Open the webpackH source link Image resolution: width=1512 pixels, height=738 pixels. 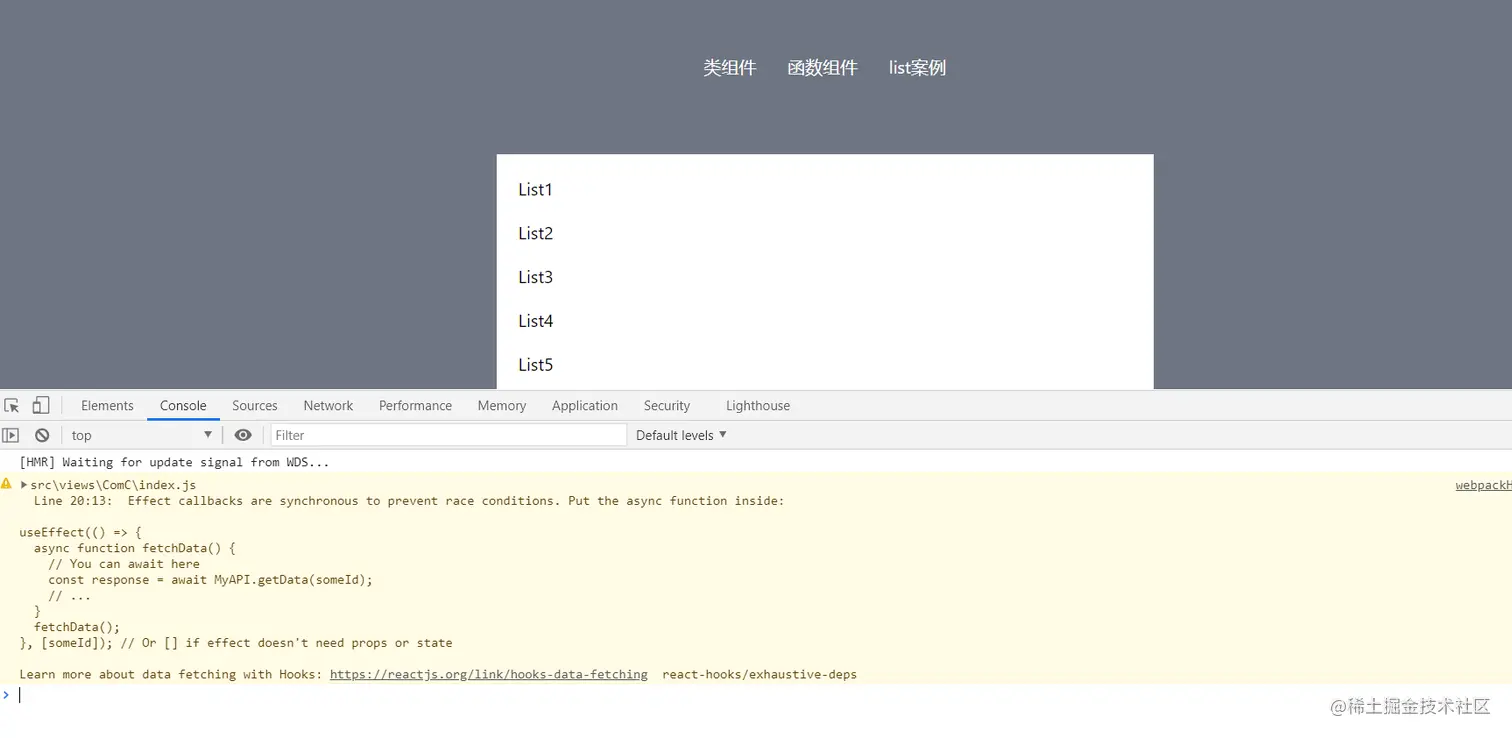click(x=1483, y=485)
